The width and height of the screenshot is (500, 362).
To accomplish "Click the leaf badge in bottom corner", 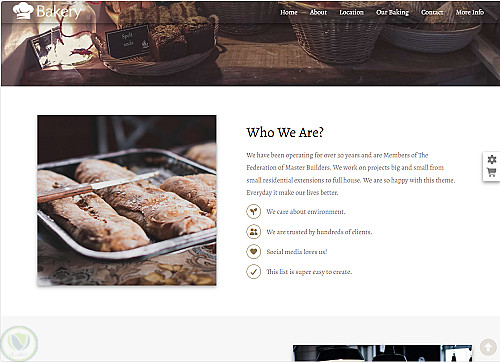I will point(19,343).
